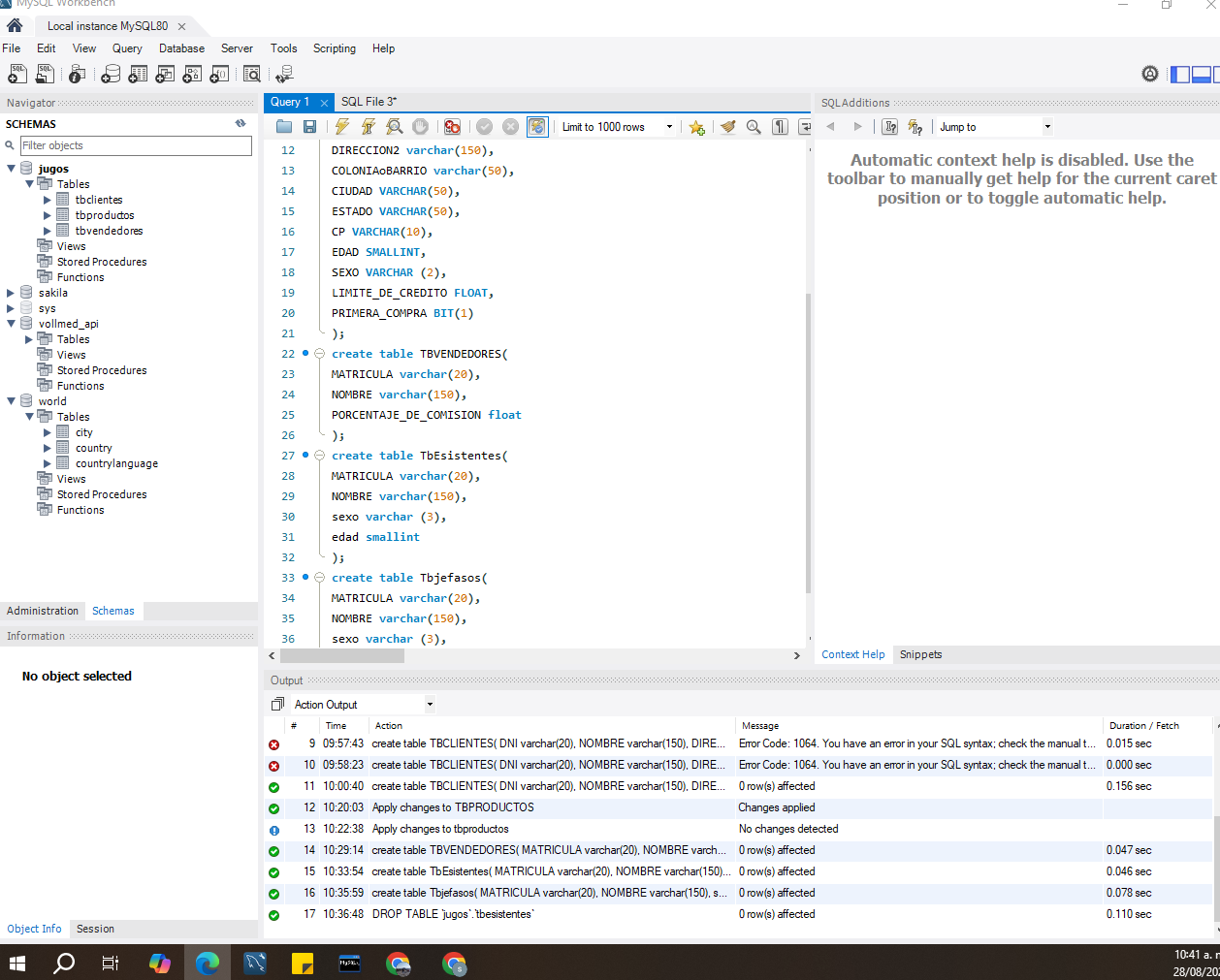Expand the country table node

click(48, 448)
